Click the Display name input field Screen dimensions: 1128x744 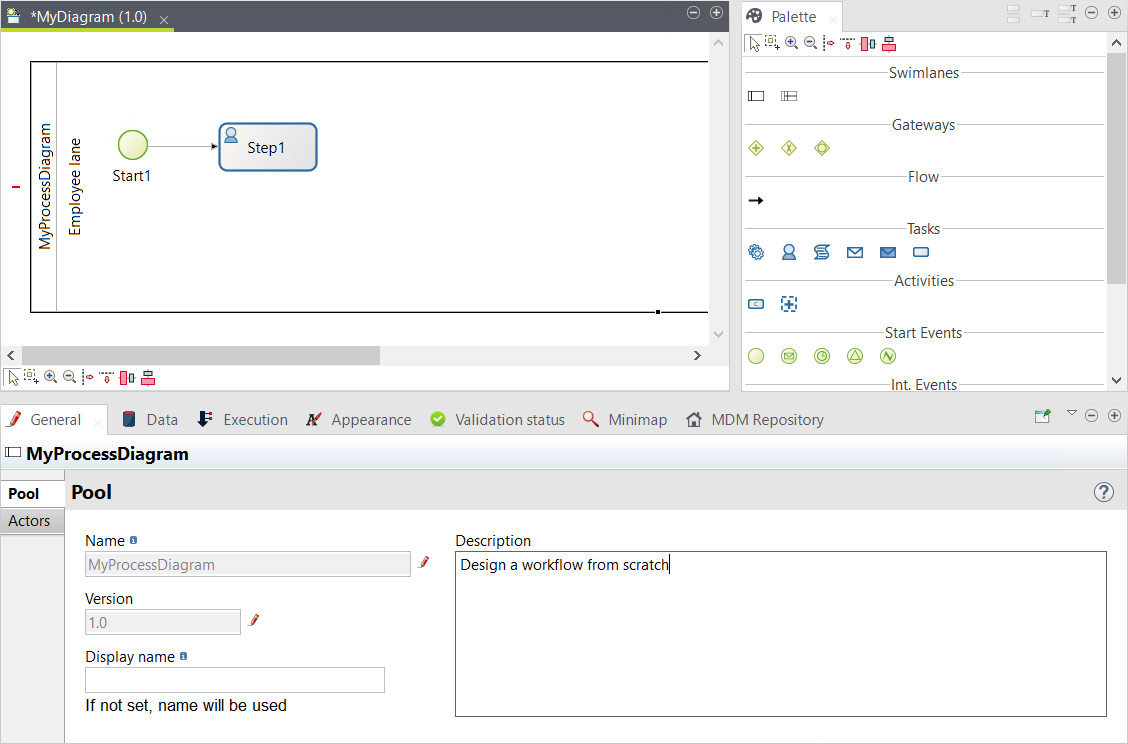[235, 680]
